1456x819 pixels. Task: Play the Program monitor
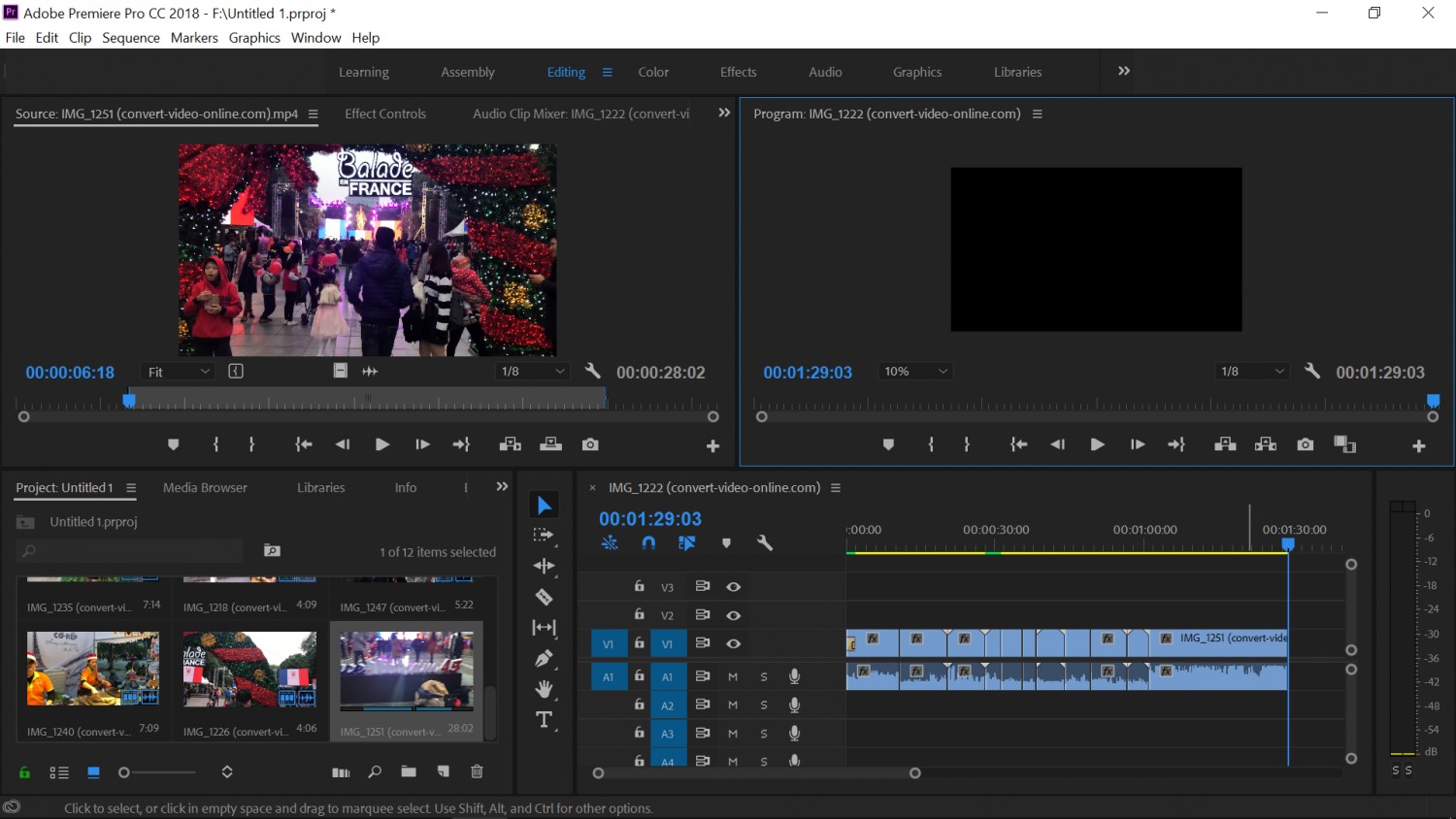[1097, 444]
